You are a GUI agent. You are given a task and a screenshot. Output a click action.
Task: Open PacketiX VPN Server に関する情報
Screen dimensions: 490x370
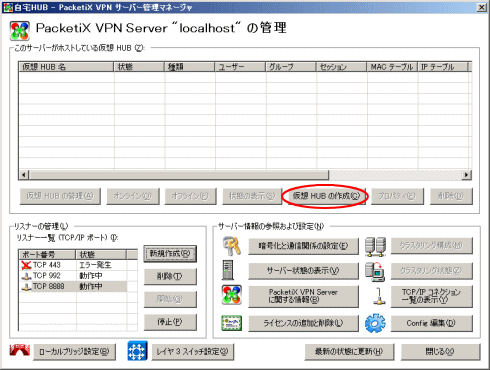[303, 296]
